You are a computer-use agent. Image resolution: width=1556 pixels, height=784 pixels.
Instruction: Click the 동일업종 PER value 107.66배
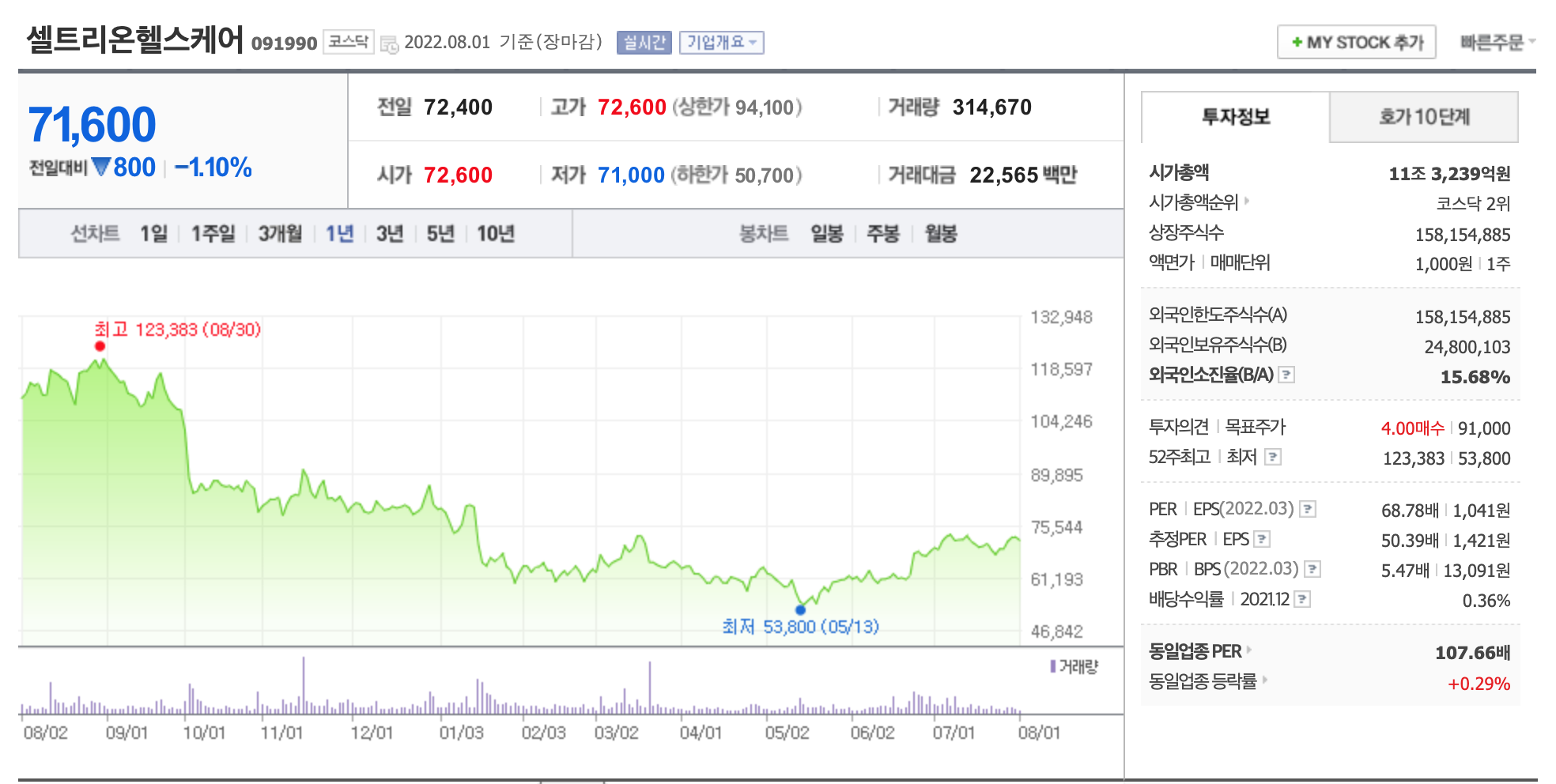point(1472,653)
